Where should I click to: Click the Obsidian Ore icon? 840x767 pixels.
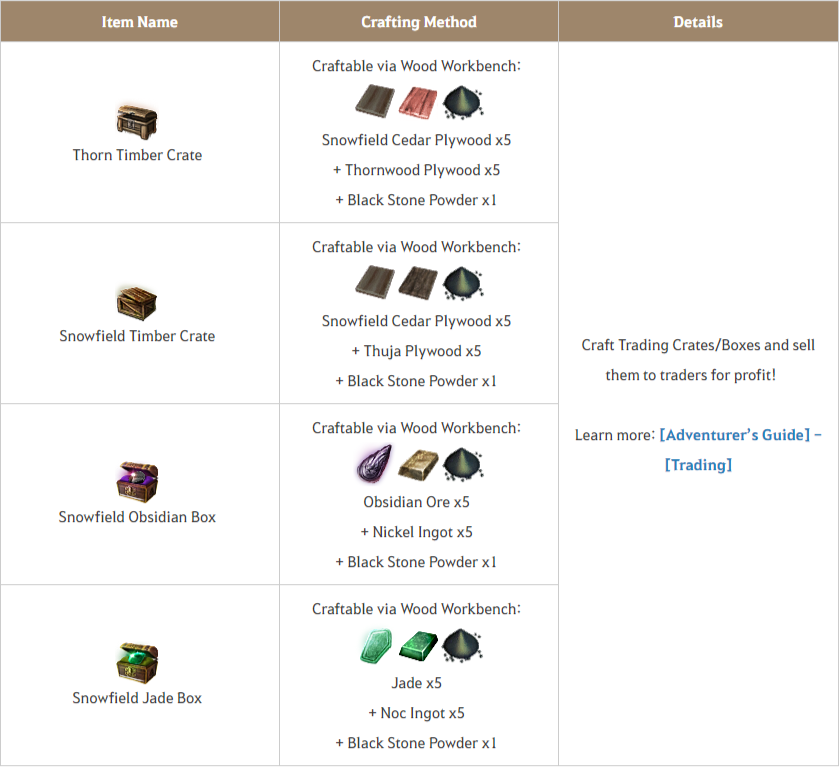tap(374, 464)
